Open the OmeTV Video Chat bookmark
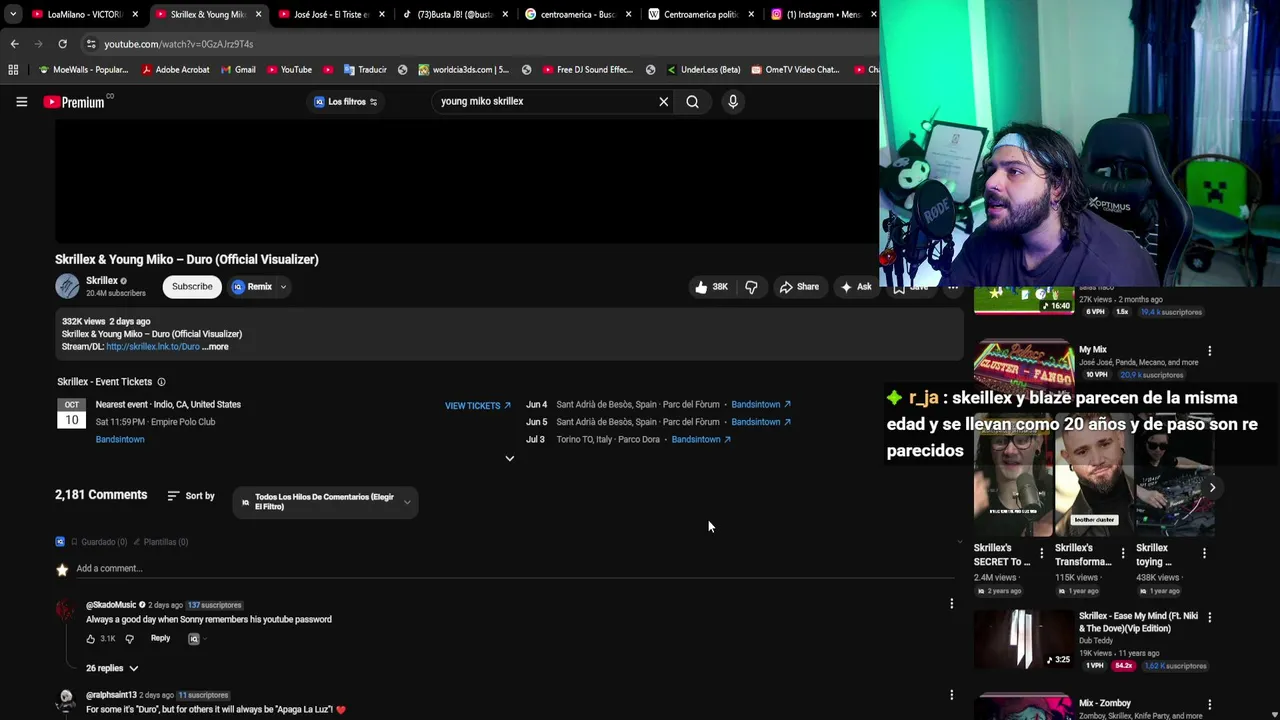 click(794, 70)
